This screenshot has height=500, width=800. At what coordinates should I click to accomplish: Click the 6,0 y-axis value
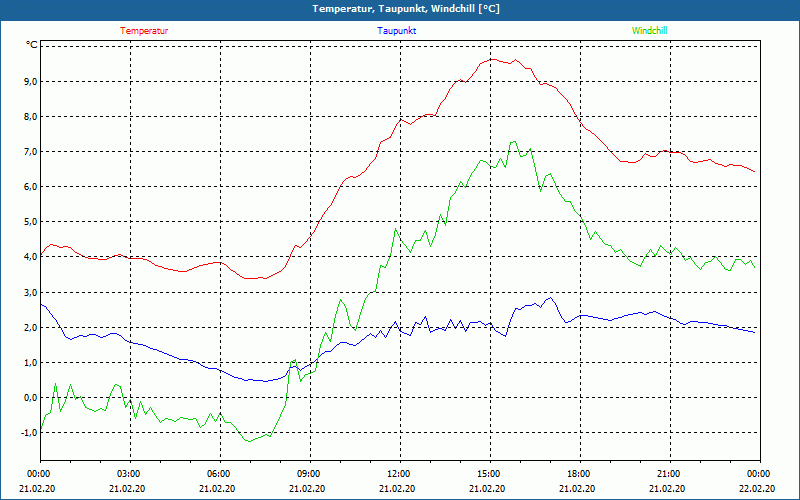[x=31, y=187]
